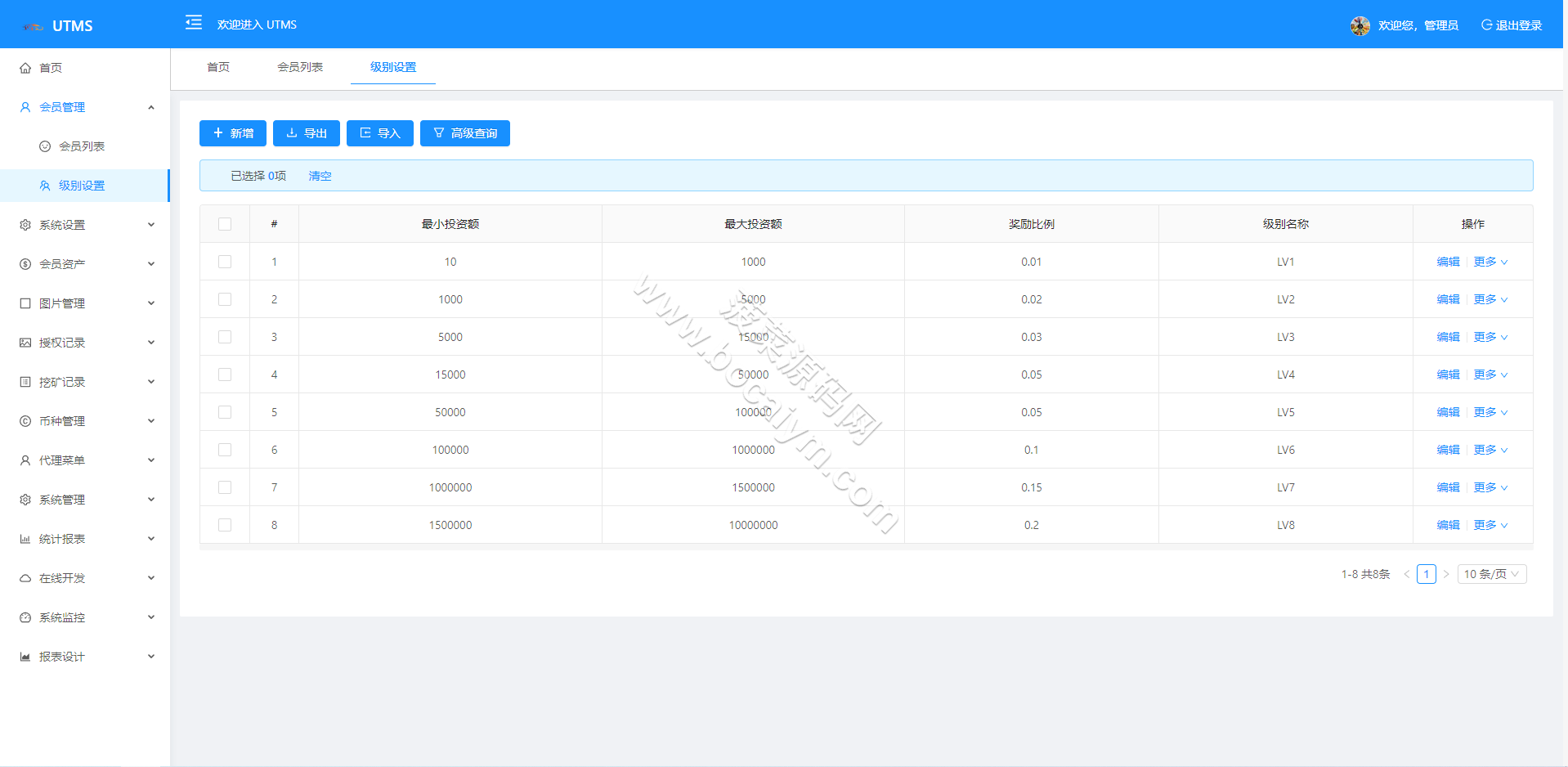
Task: Open 统计报表 in the sidebar
Action: 85,539
